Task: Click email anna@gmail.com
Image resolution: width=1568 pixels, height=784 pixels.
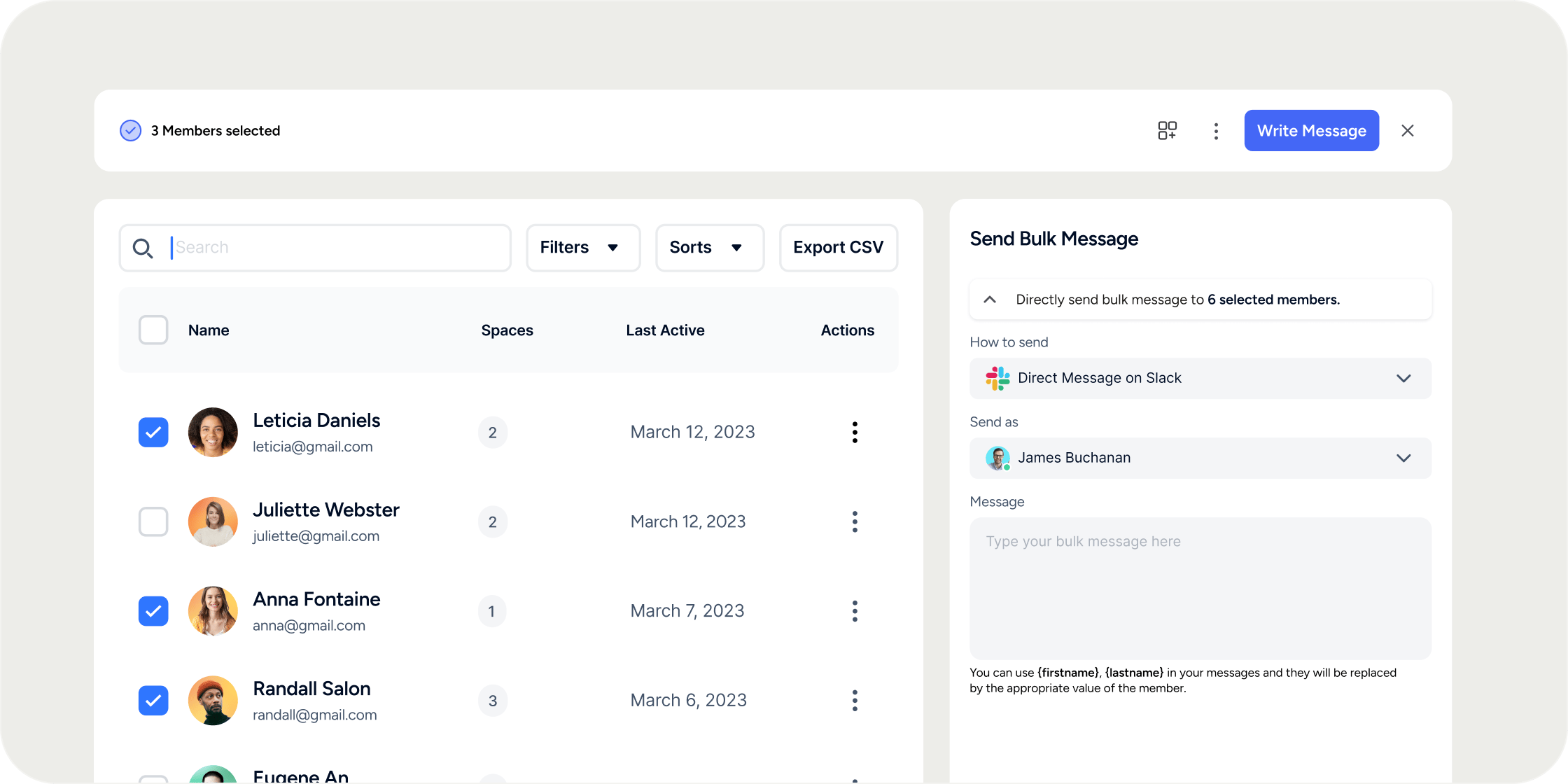Action: pyautogui.click(x=309, y=626)
